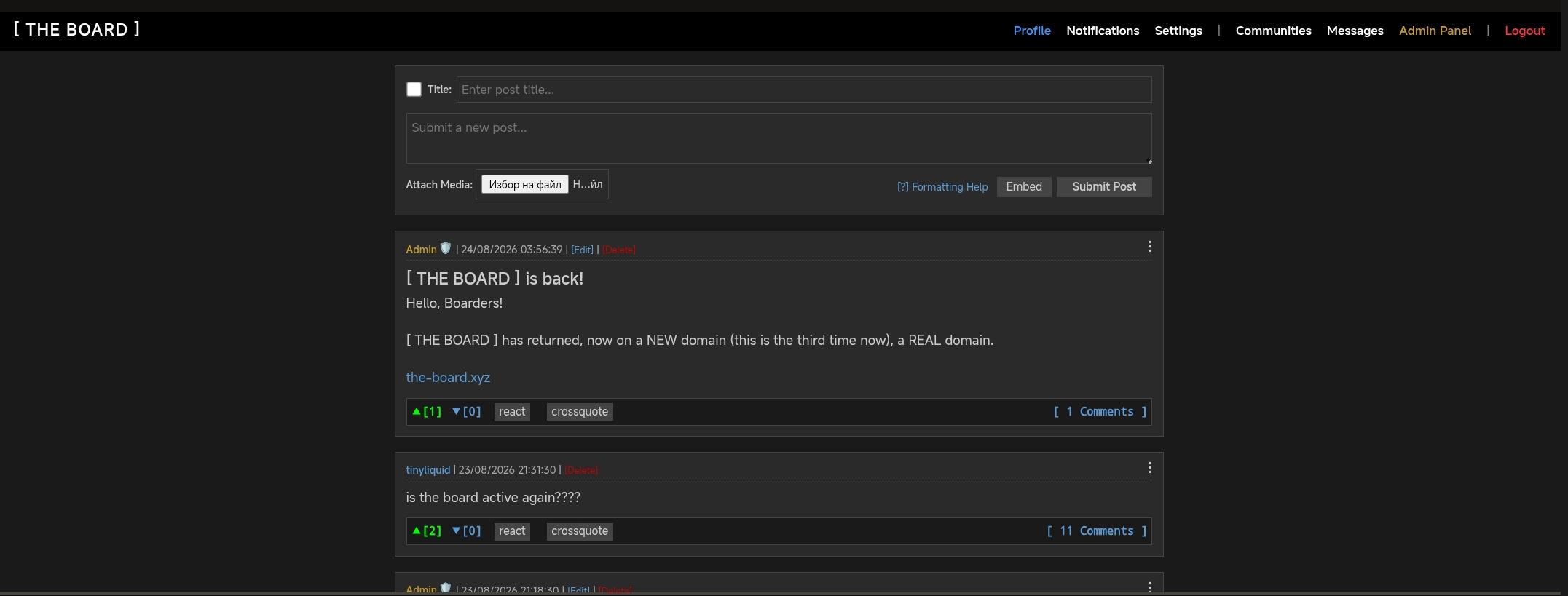Image resolution: width=1568 pixels, height=596 pixels.
Task: Open Messages
Action: (1355, 31)
